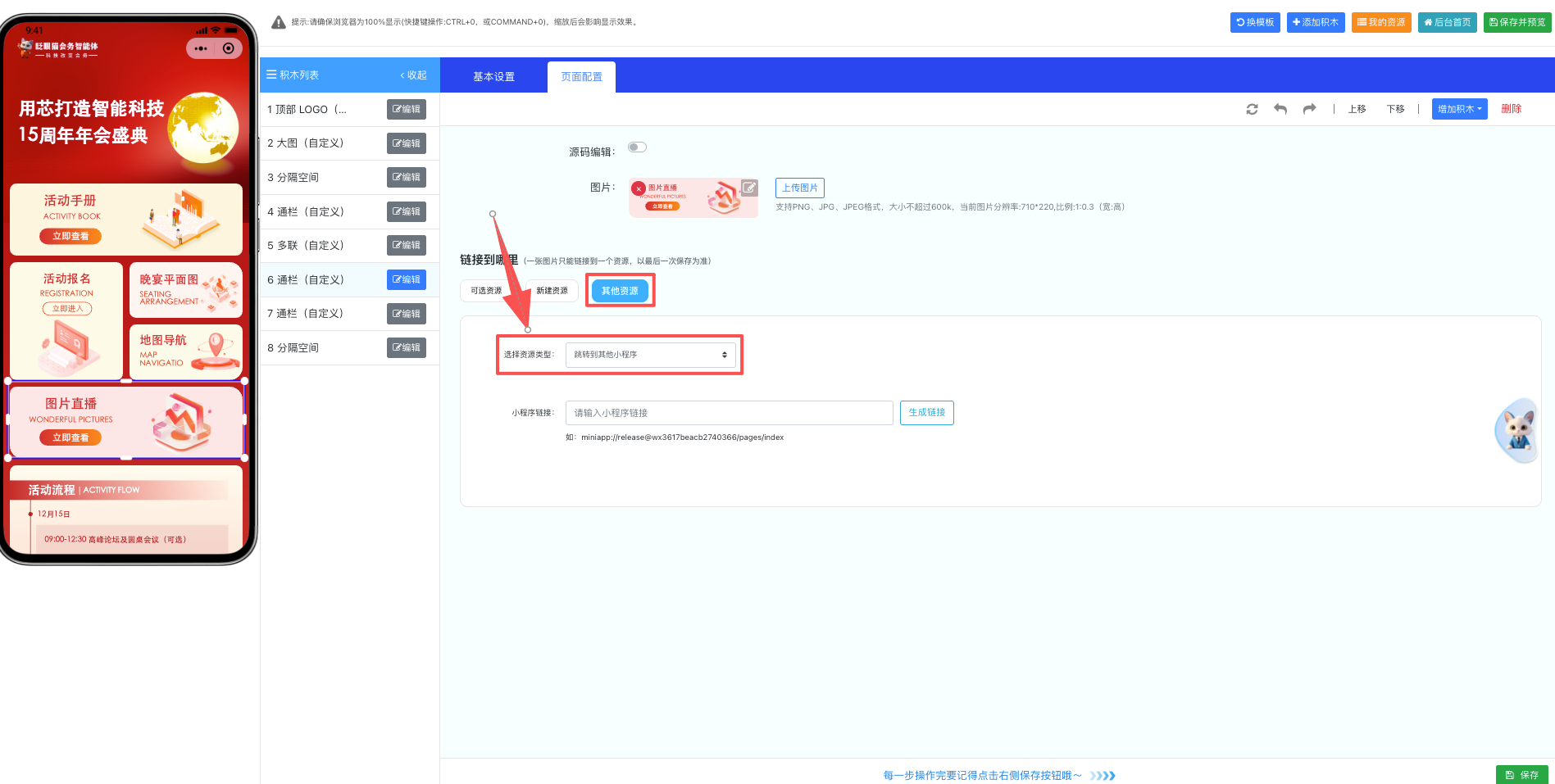The height and width of the screenshot is (784, 1555).
Task: Click the 生成链接 button
Action: pyautogui.click(x=926, y=413)
